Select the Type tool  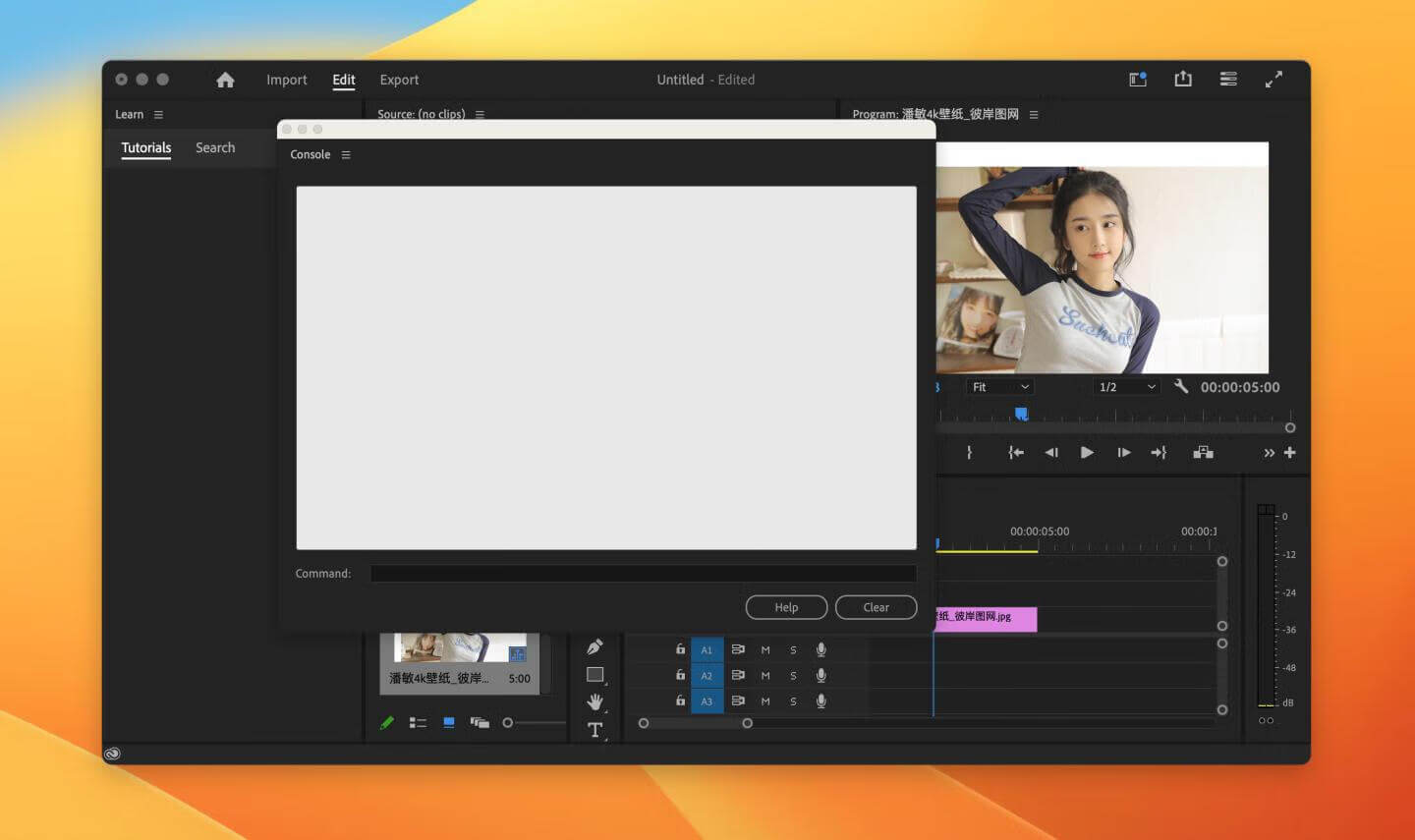point(594,729)
